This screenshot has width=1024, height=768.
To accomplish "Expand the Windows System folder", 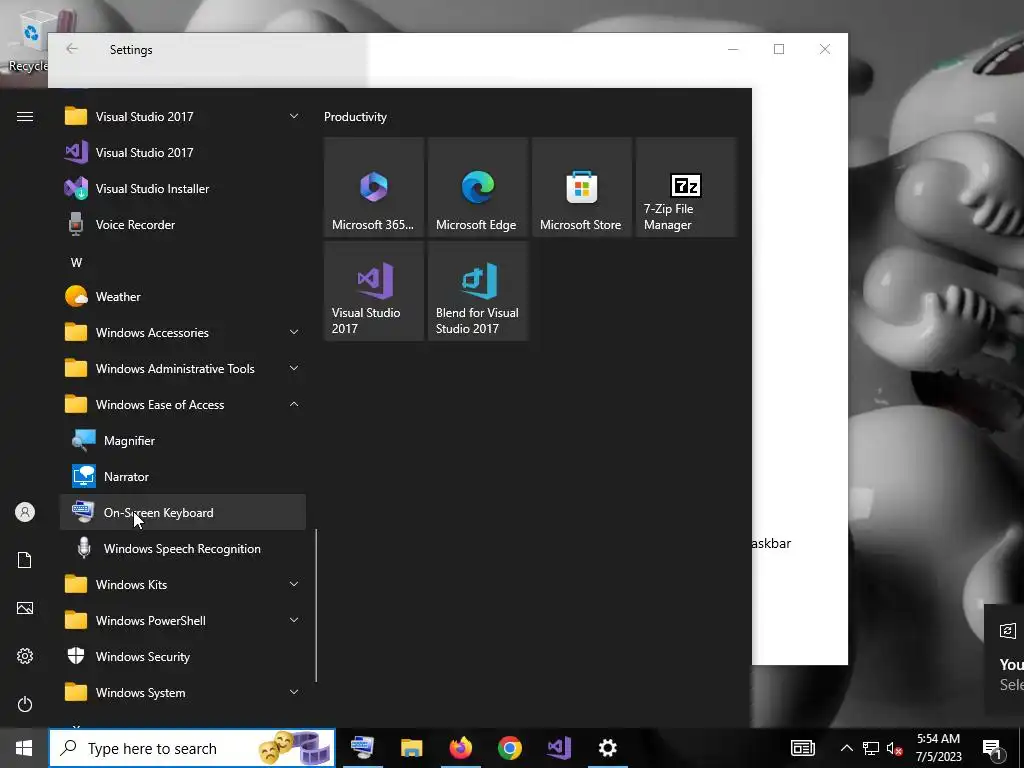I will point(294,692).
